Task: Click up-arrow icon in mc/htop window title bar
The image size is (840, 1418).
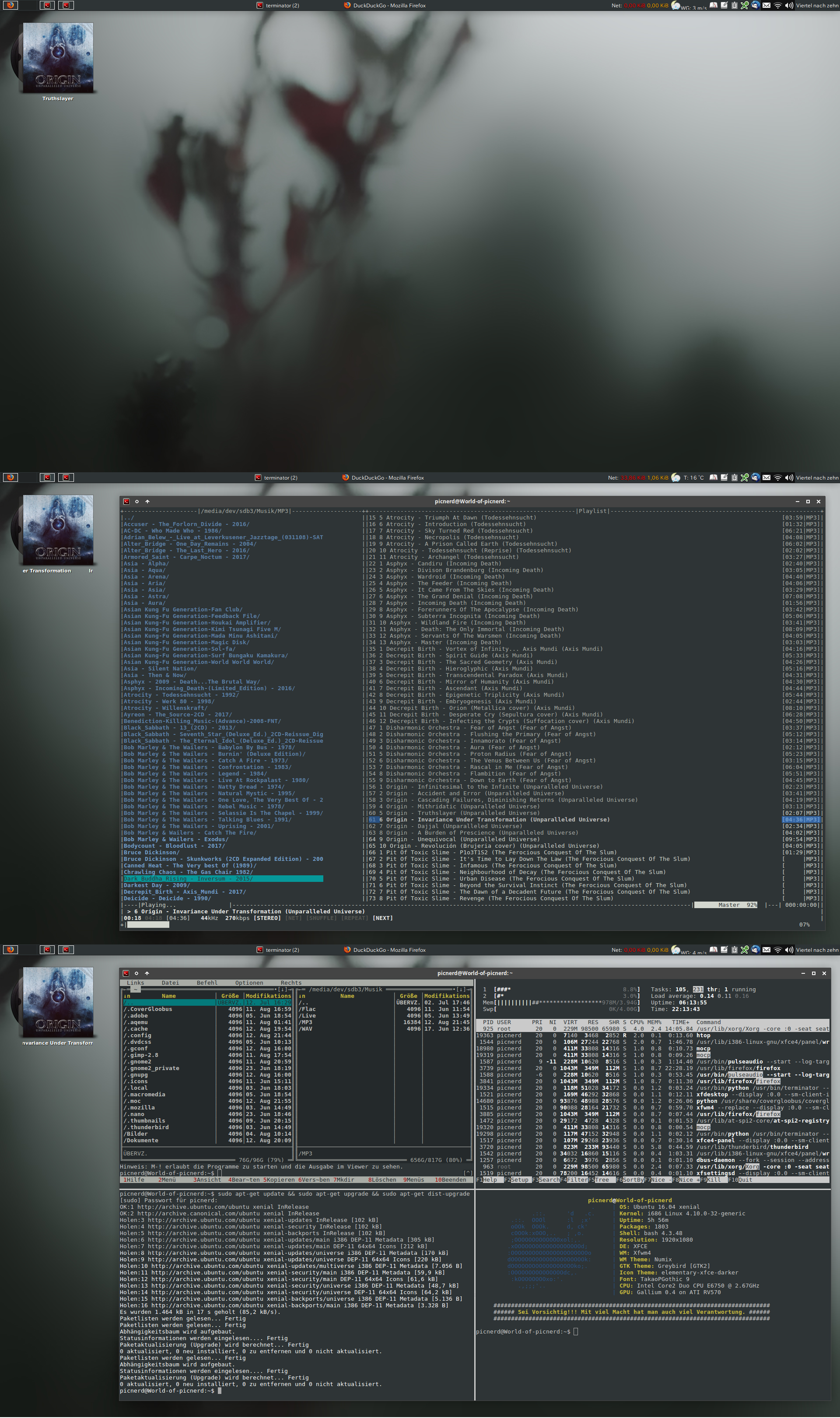Action: coord(147,974)
